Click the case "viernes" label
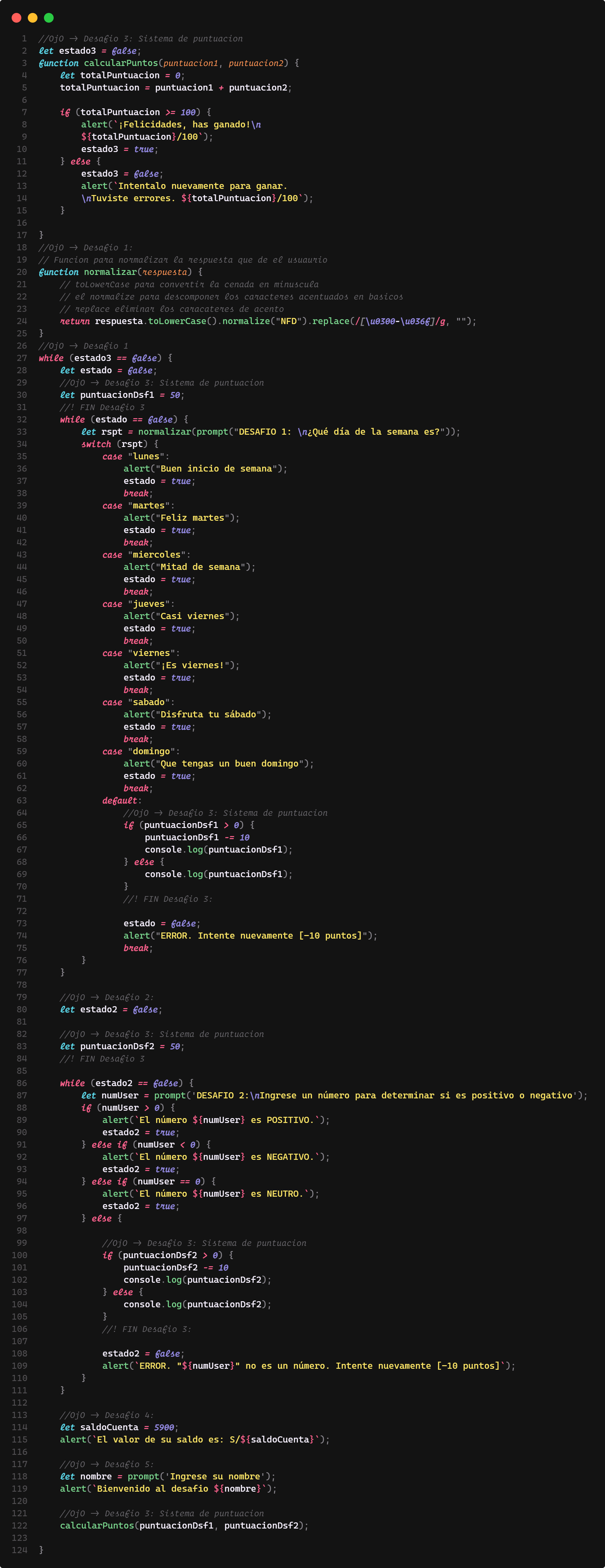 pyautogui.click(x=141, y=653)
